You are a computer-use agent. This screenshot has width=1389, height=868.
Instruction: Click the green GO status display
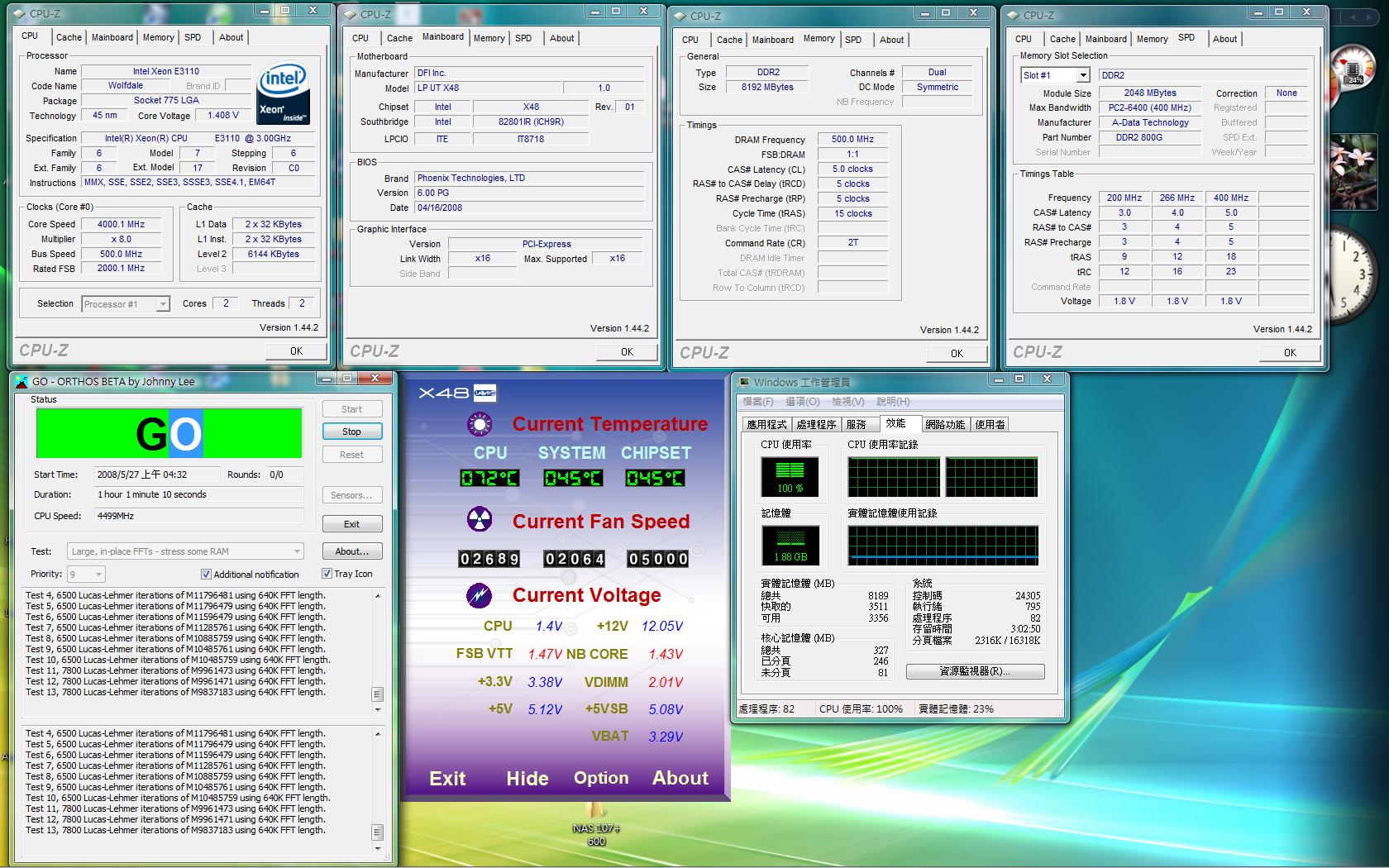click(169, 433)
